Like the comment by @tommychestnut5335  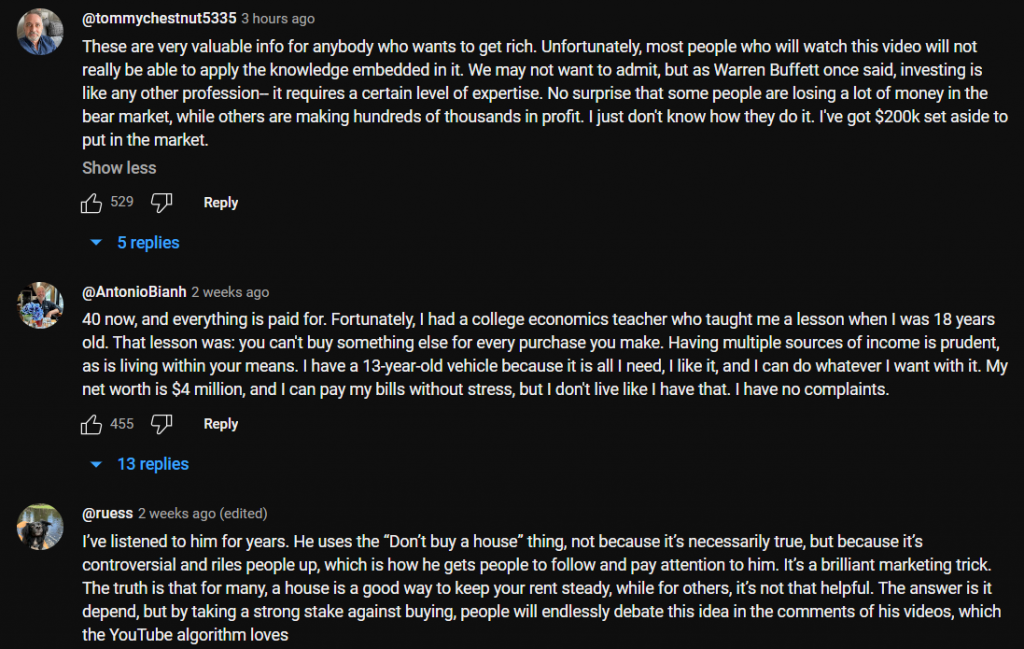(x=92, y=203)
